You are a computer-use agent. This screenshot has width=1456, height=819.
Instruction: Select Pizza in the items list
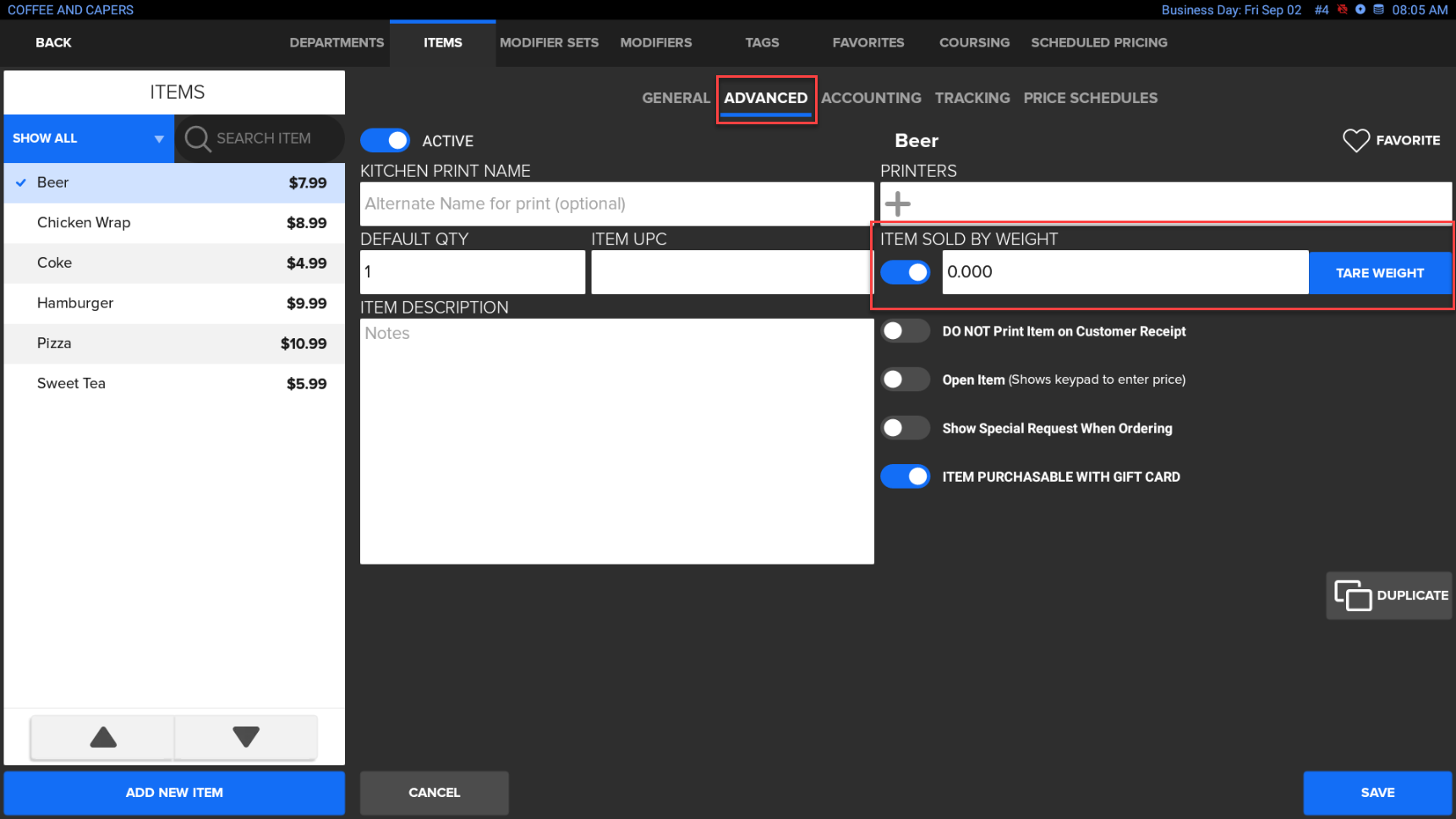174,343
